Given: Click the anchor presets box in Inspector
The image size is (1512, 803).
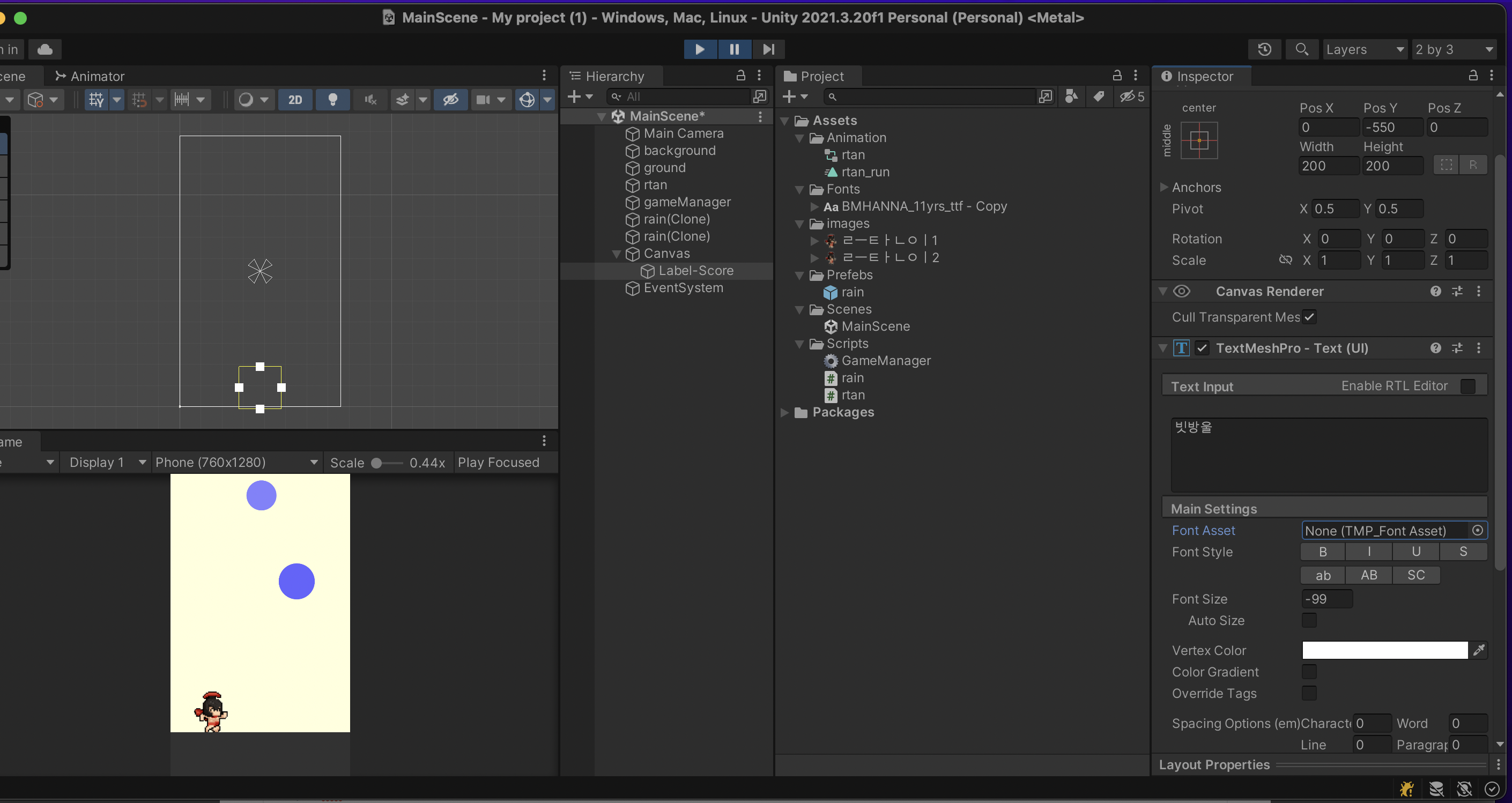Looking at the screenshot, I should click(1199, 140).
